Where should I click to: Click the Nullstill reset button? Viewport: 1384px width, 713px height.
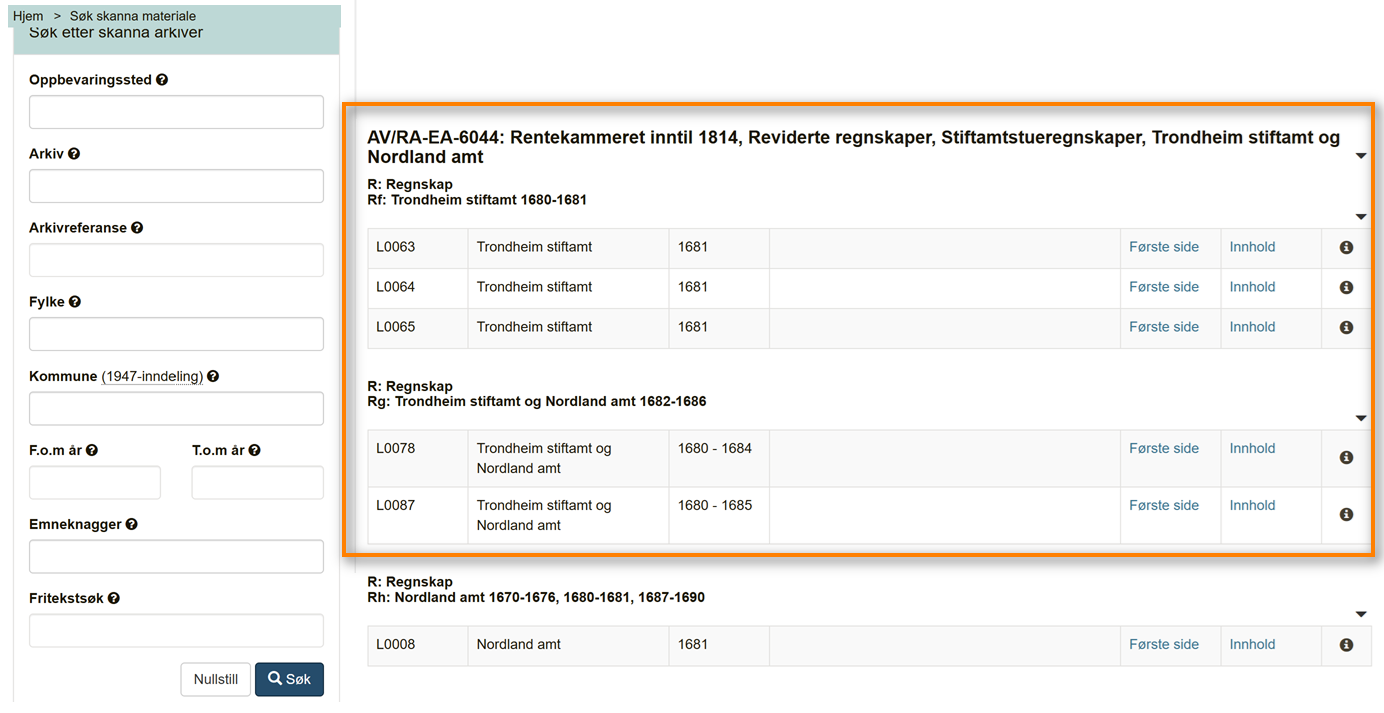pyautogui.click(x=215, y=679)
